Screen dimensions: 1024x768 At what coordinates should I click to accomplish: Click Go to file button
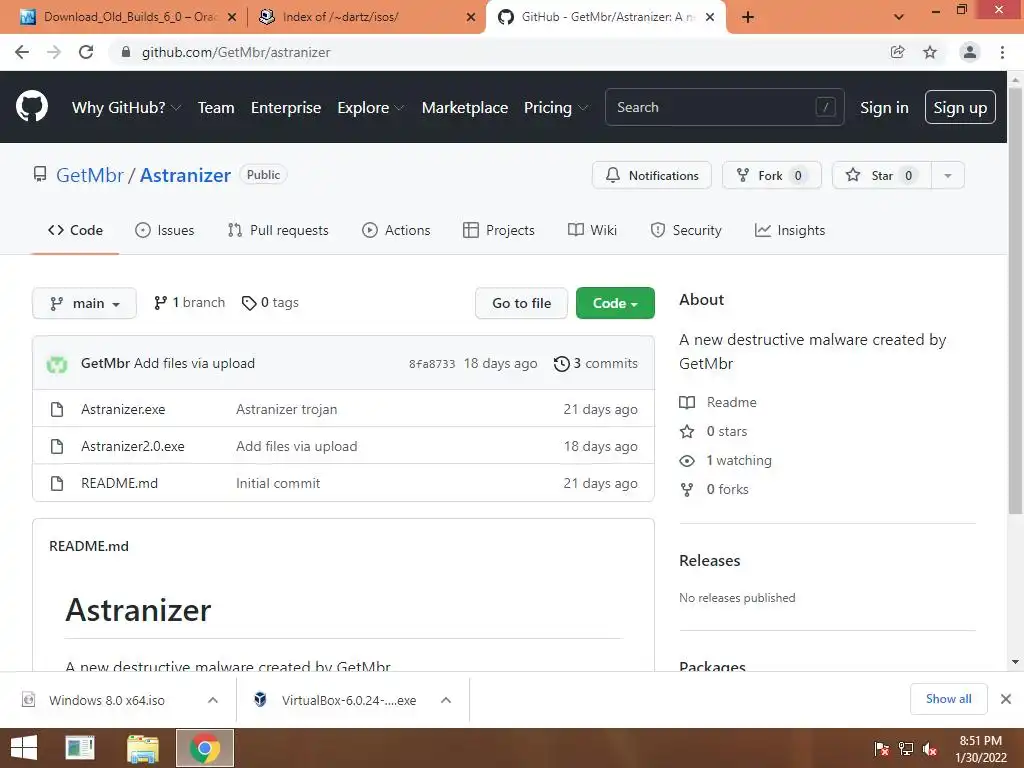[x=521, y=303]
